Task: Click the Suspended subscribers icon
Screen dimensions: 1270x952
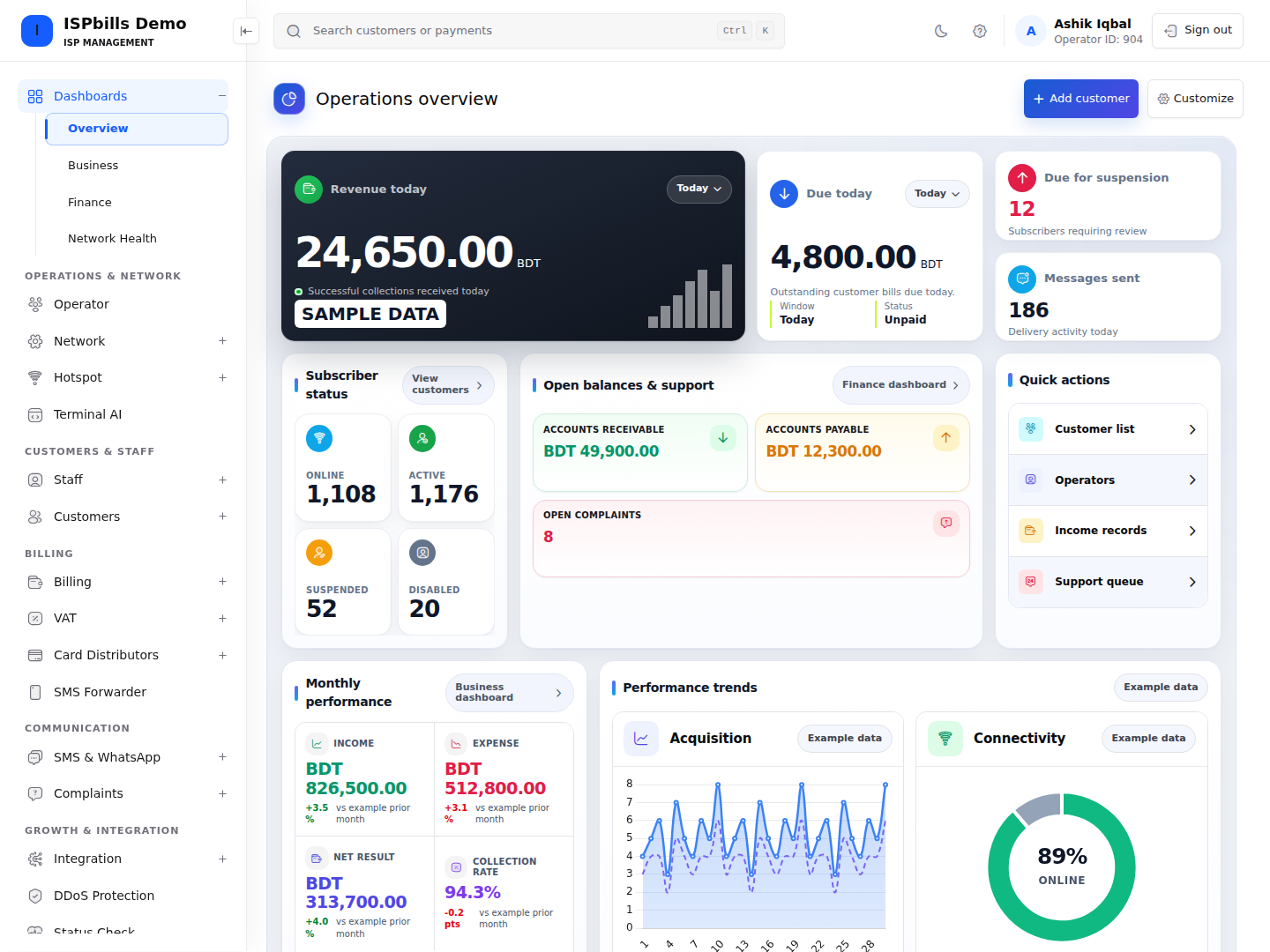Action: pos(319,553)
